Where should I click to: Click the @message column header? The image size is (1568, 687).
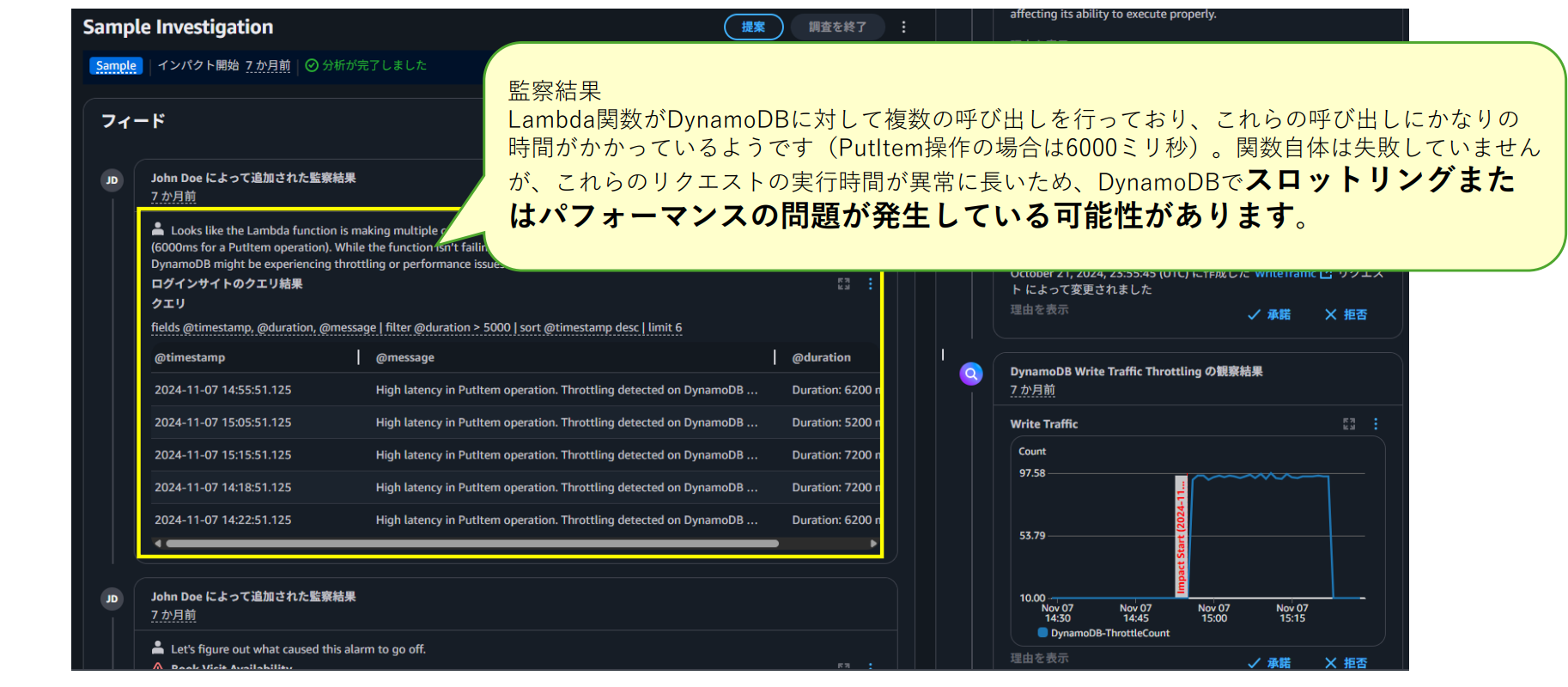404,357
